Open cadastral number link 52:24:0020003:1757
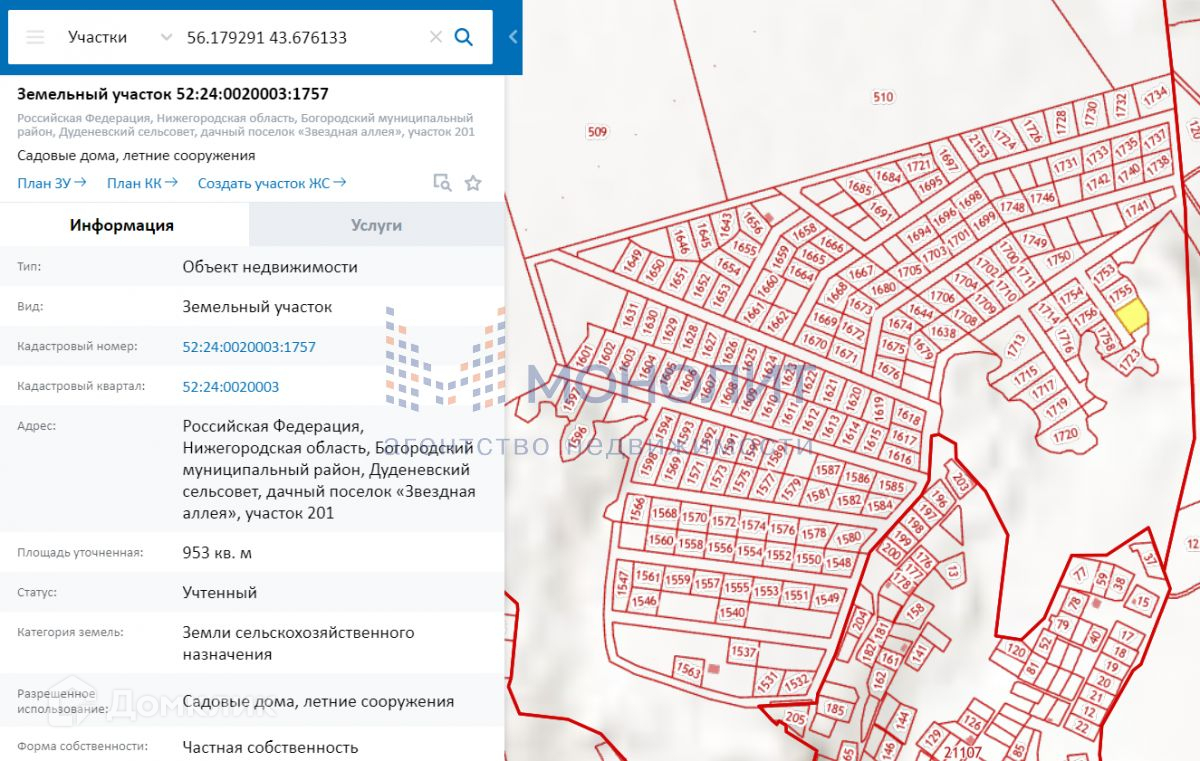The image size is (1200, 761). click(x=249, y=347)
